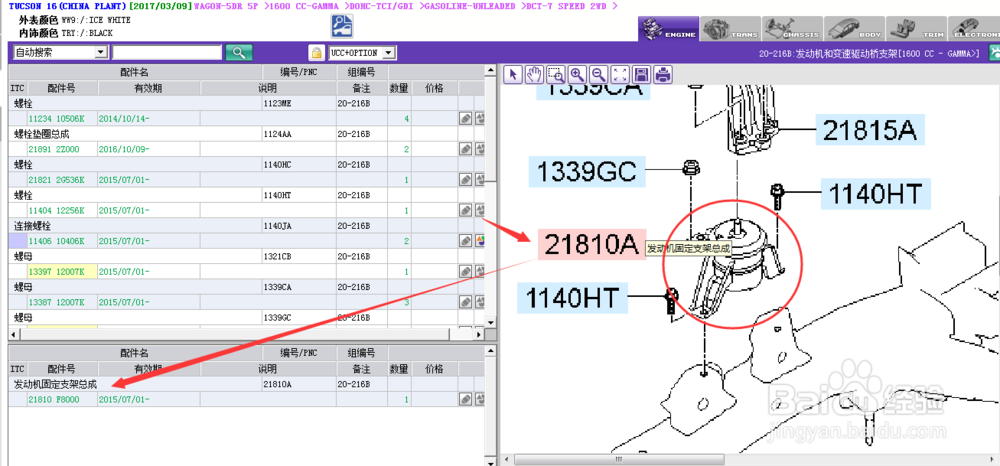Click the 配件号 column header in upper list

pyautogui.click(x=62, y=88)
